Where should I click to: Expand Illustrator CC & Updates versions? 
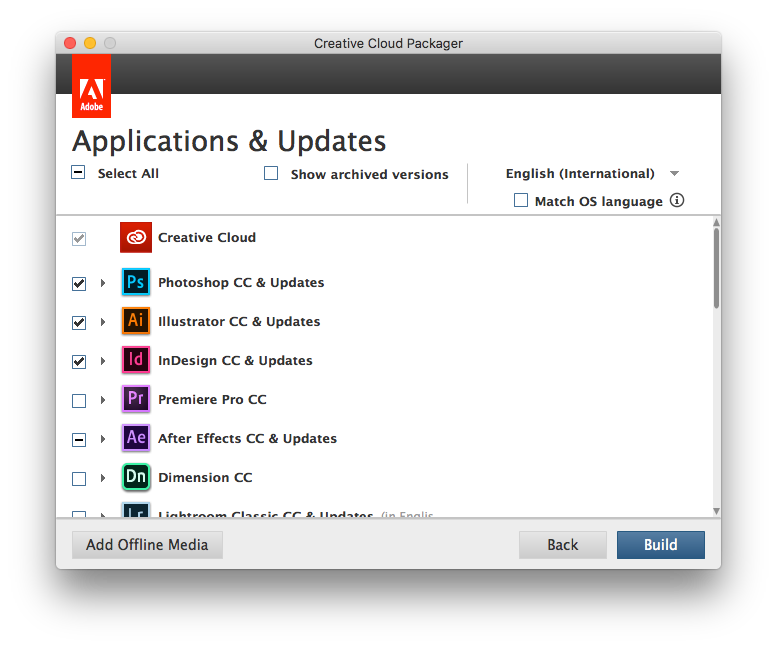click(103, 322)
